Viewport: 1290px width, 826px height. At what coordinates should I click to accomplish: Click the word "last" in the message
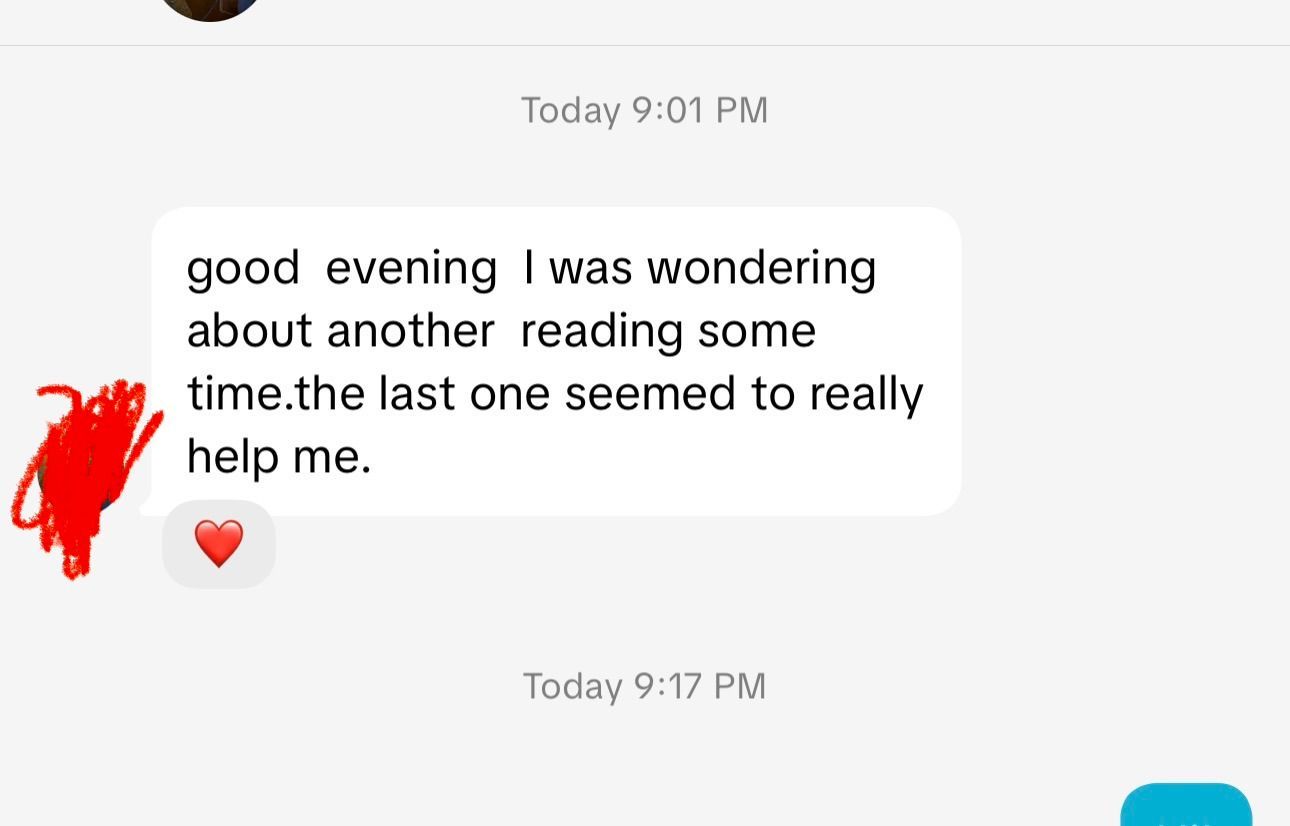tap(414, 394)
